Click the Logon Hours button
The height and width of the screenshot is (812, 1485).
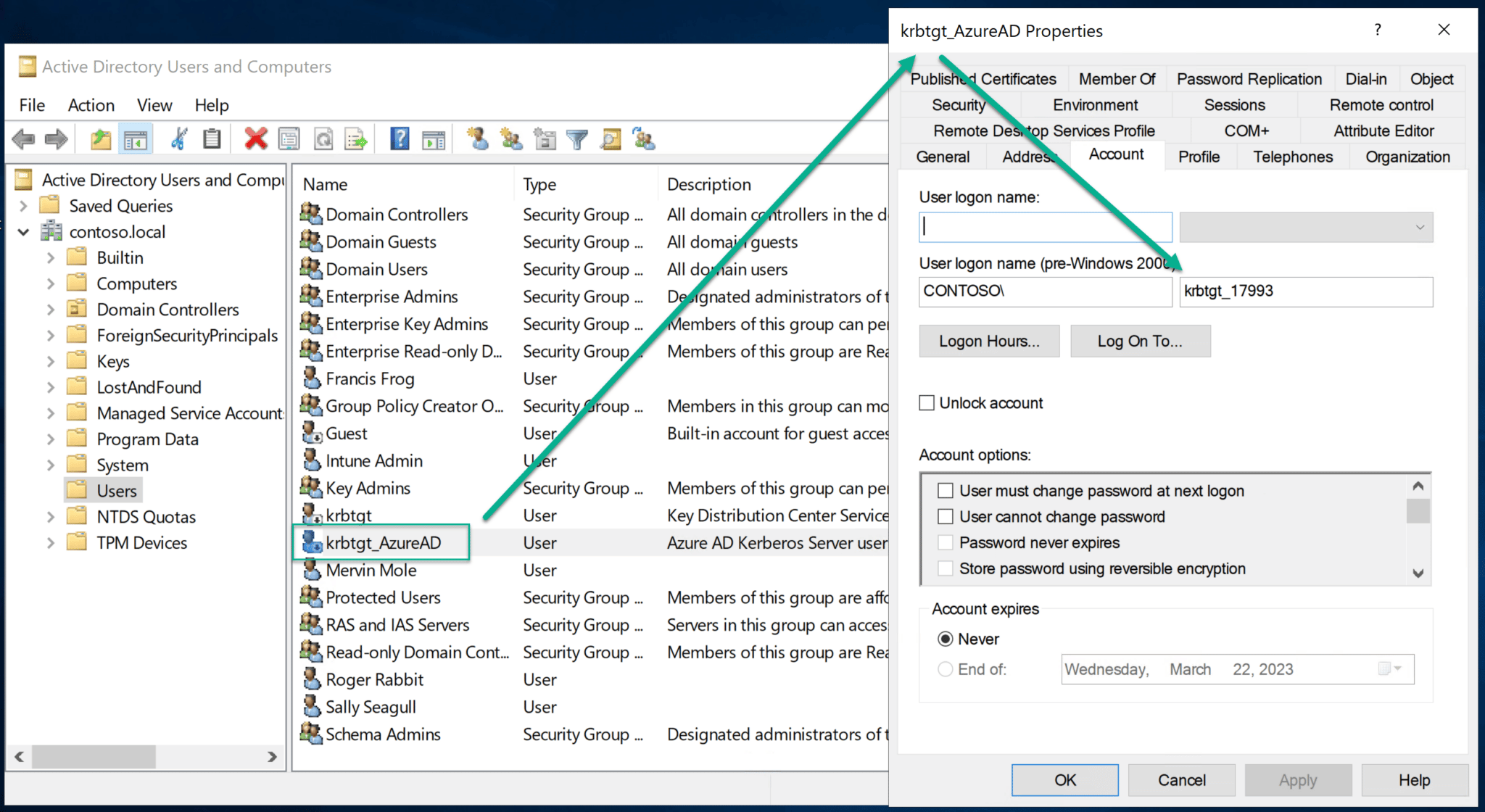coord(989,341)
